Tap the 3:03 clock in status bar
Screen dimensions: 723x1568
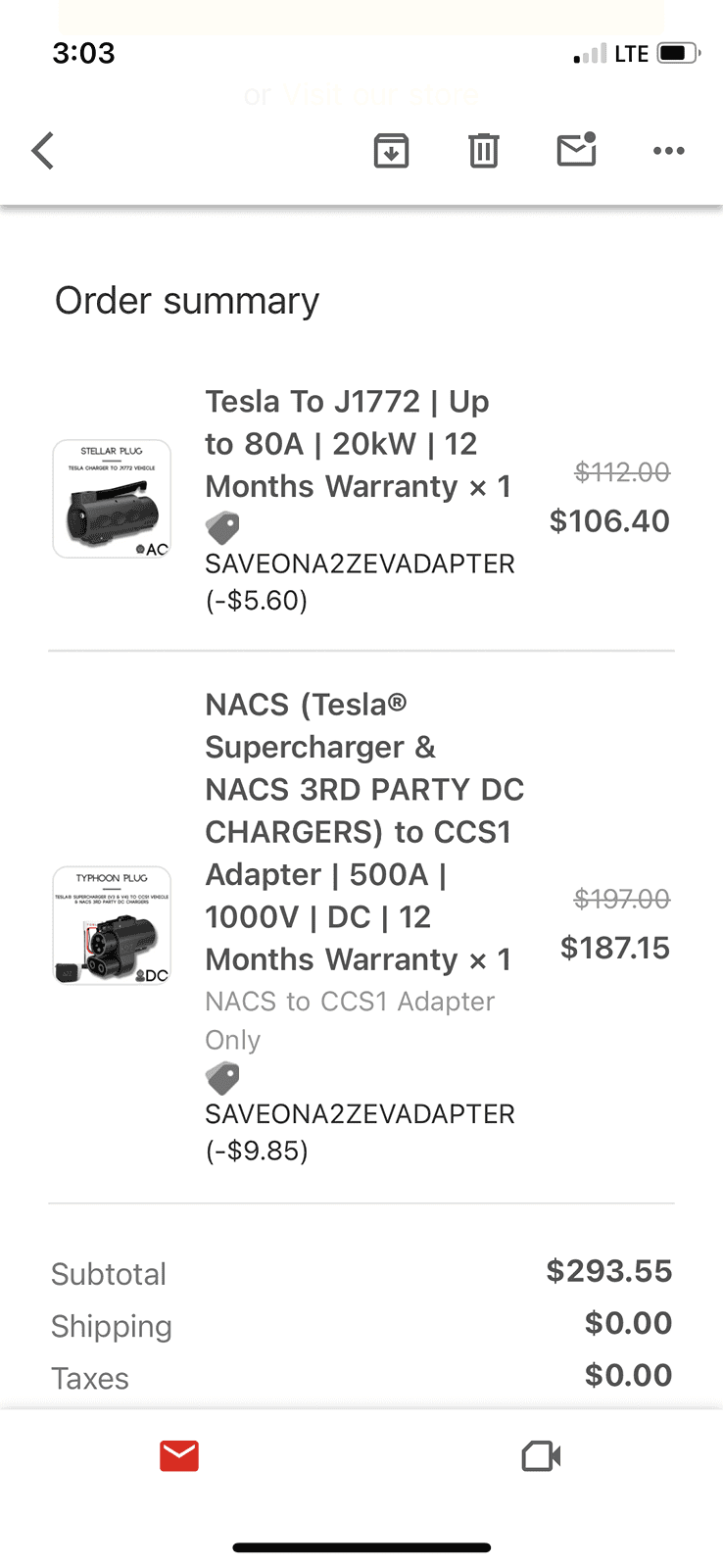pos(84,53)
